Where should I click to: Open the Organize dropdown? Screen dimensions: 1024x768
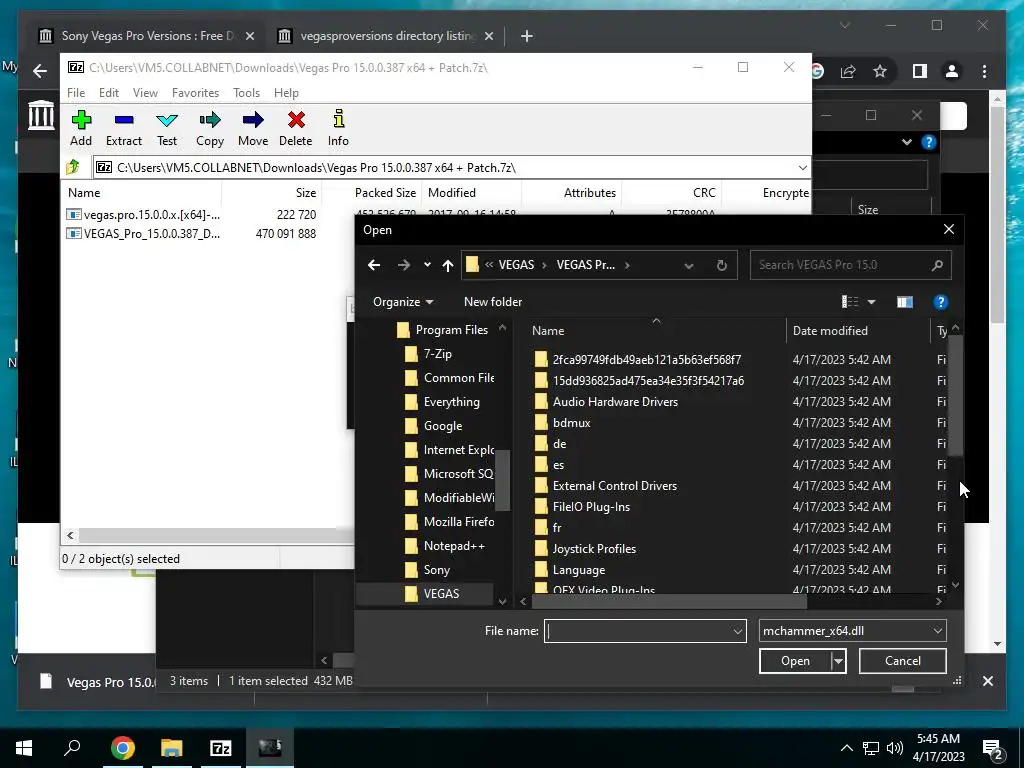[403, 302]
